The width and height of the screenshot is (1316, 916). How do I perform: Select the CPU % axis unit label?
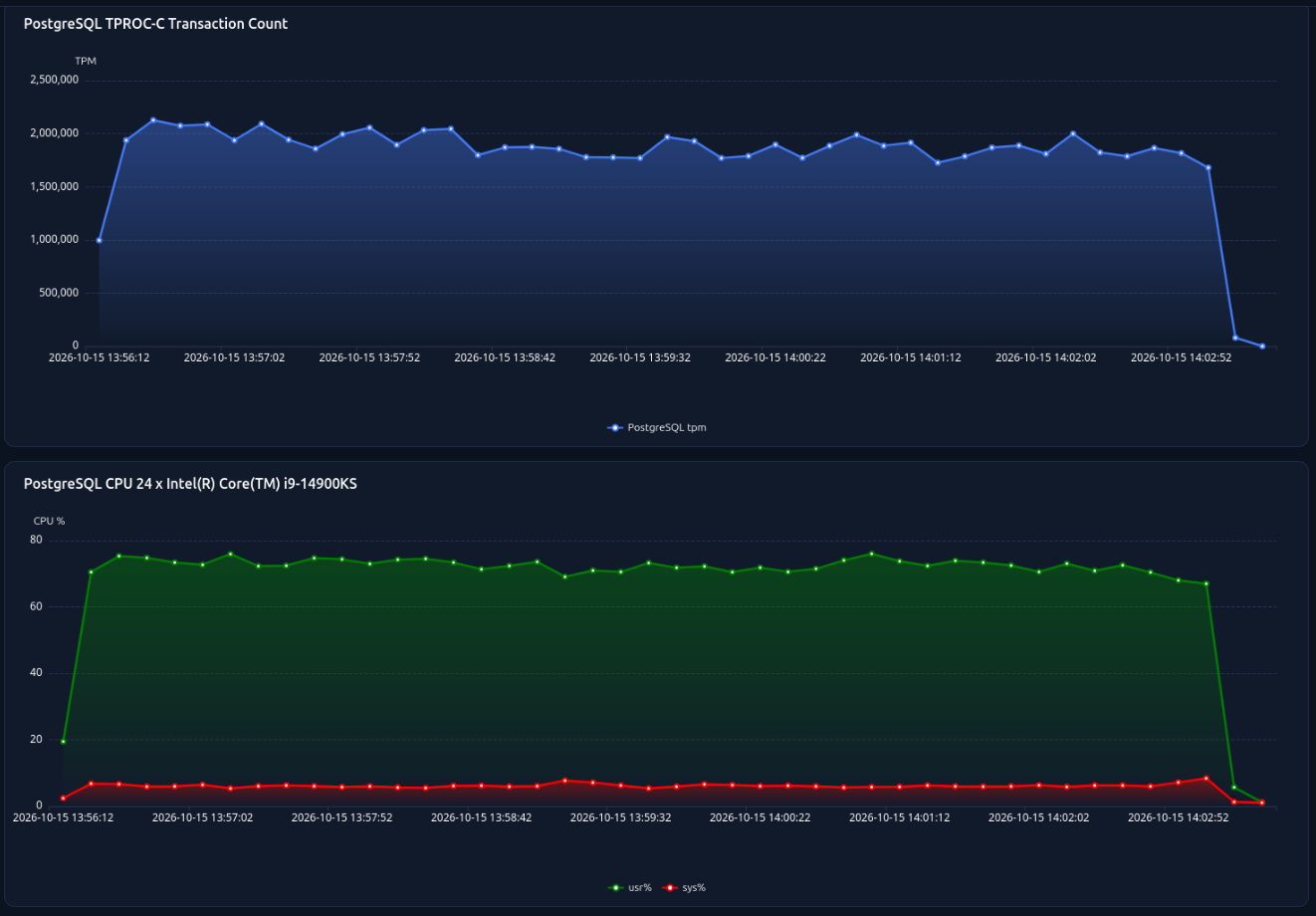49,521
